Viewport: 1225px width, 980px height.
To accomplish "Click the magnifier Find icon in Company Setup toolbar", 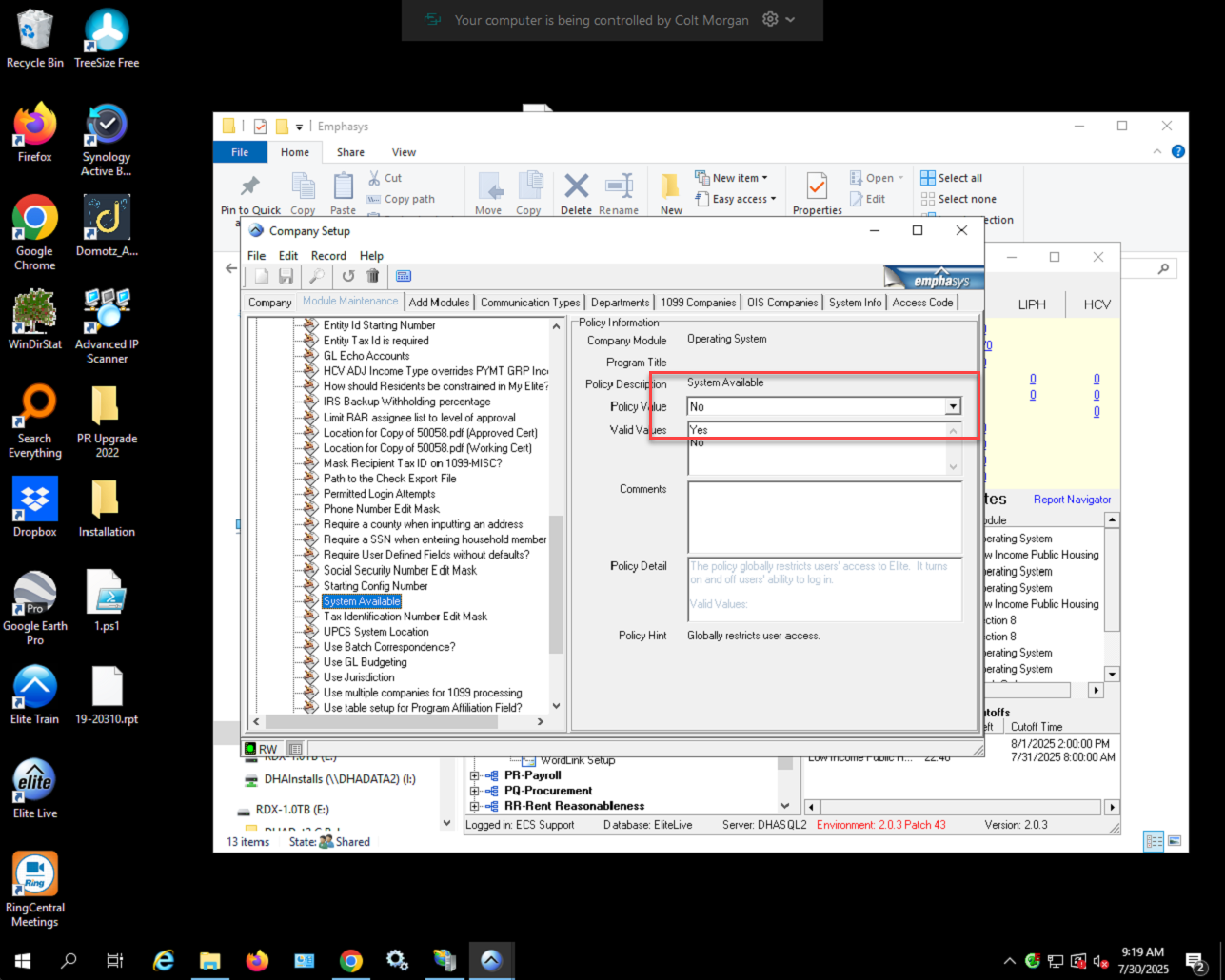I will (317, 276).
